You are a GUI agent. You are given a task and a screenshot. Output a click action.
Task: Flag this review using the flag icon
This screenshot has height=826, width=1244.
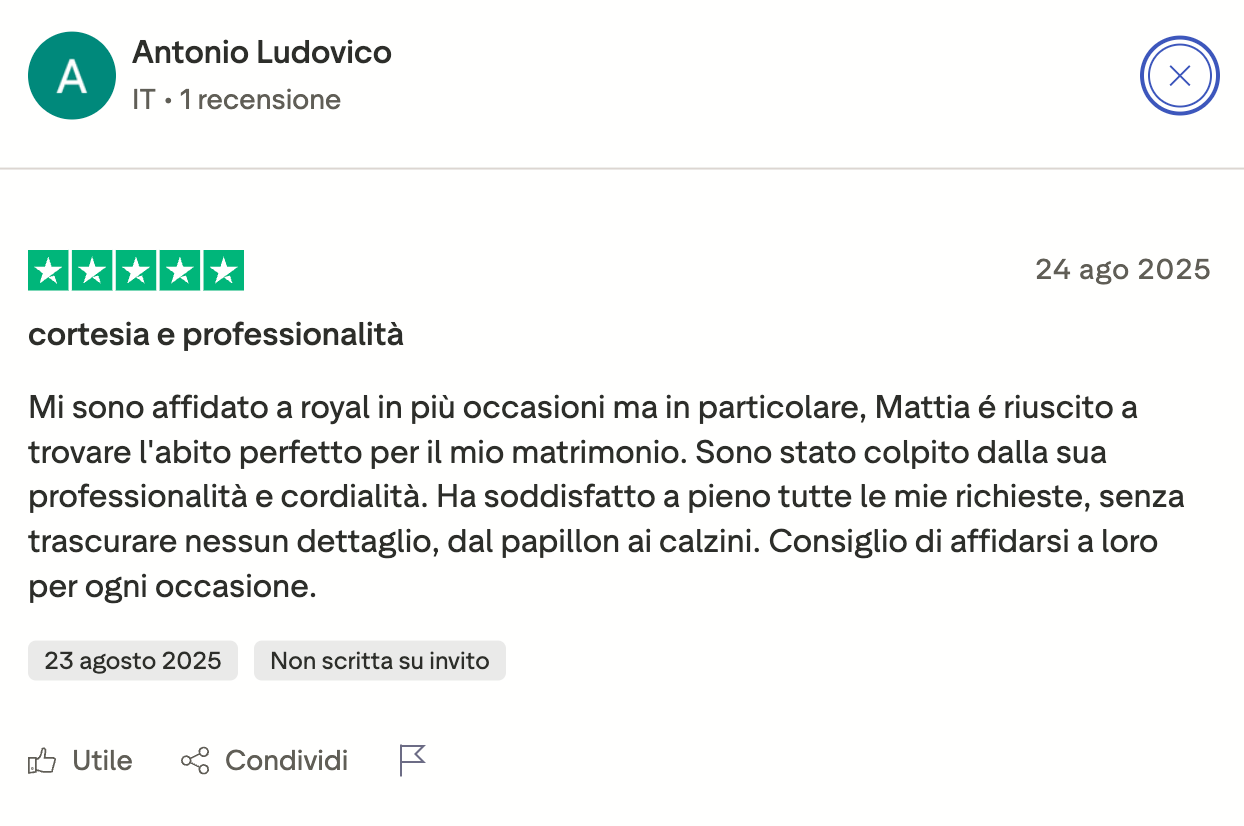point(412,760)
